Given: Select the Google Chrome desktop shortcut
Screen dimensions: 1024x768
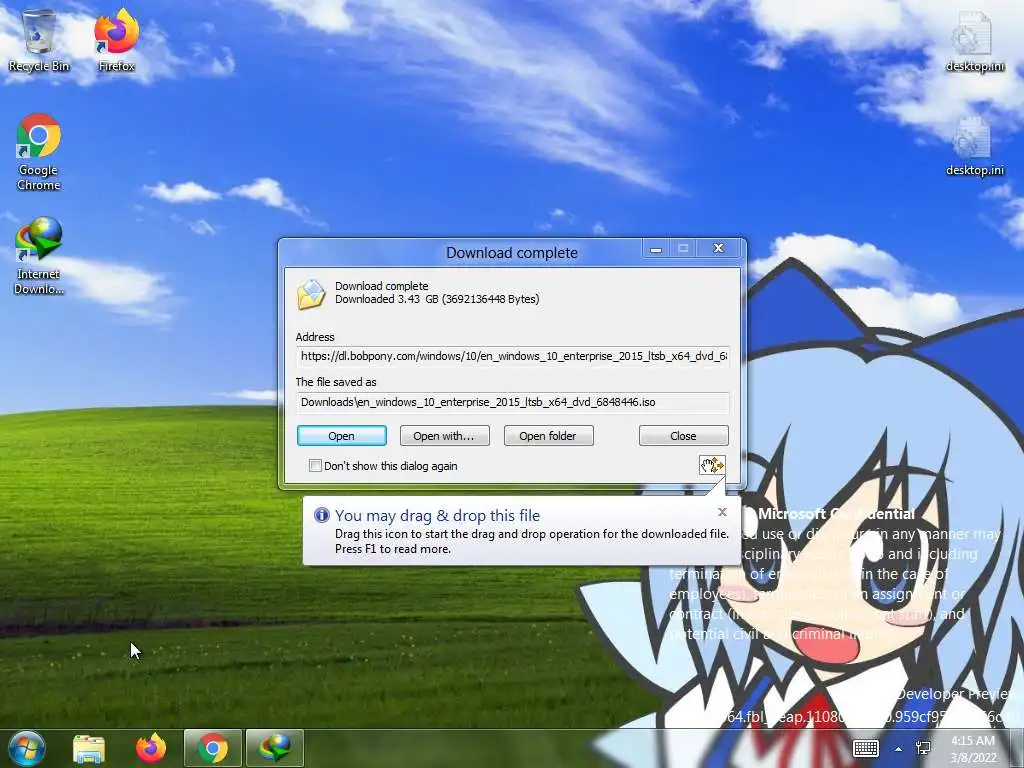Looking at the screenshot, I should [x=39, y=152].
